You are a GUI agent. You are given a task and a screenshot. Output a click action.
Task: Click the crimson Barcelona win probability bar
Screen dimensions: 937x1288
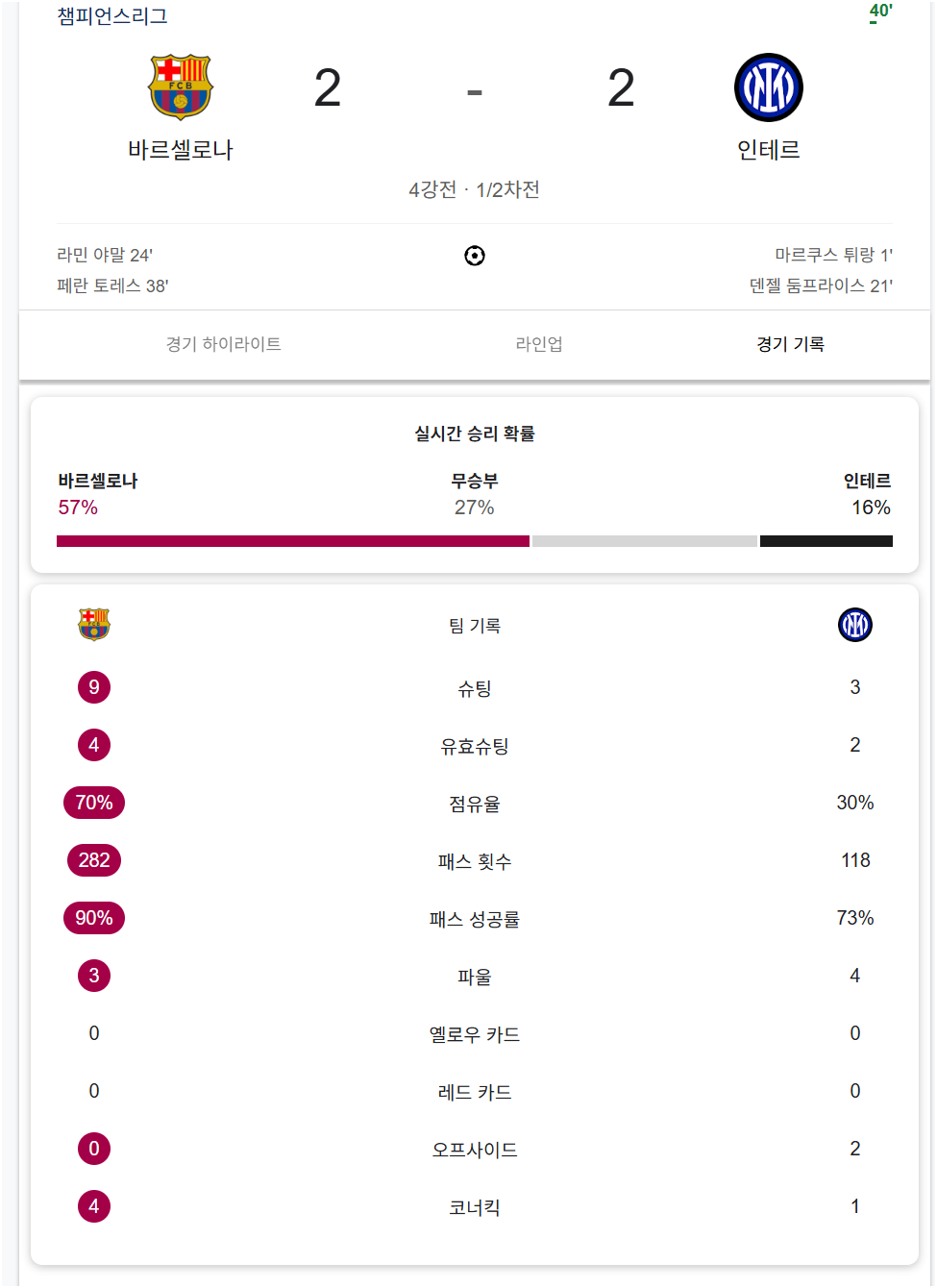coord(293,541)
